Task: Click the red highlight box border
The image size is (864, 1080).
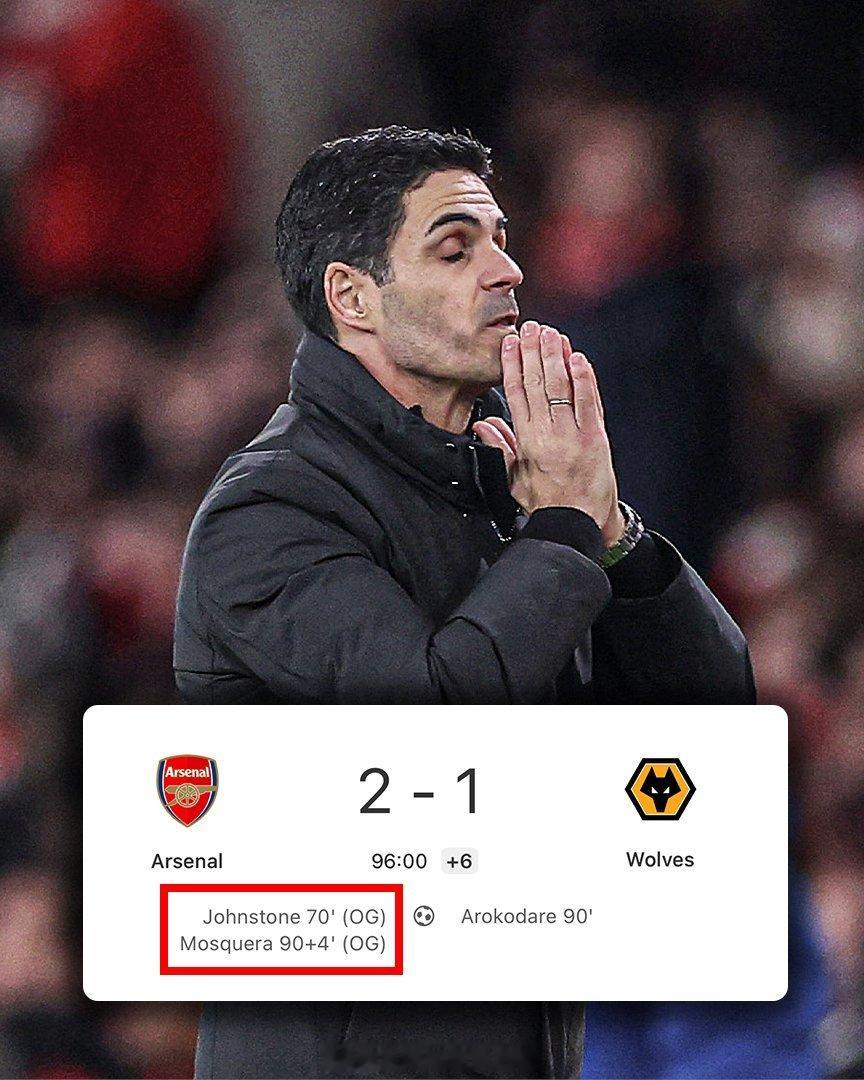Action: click(x=281, y=887)
